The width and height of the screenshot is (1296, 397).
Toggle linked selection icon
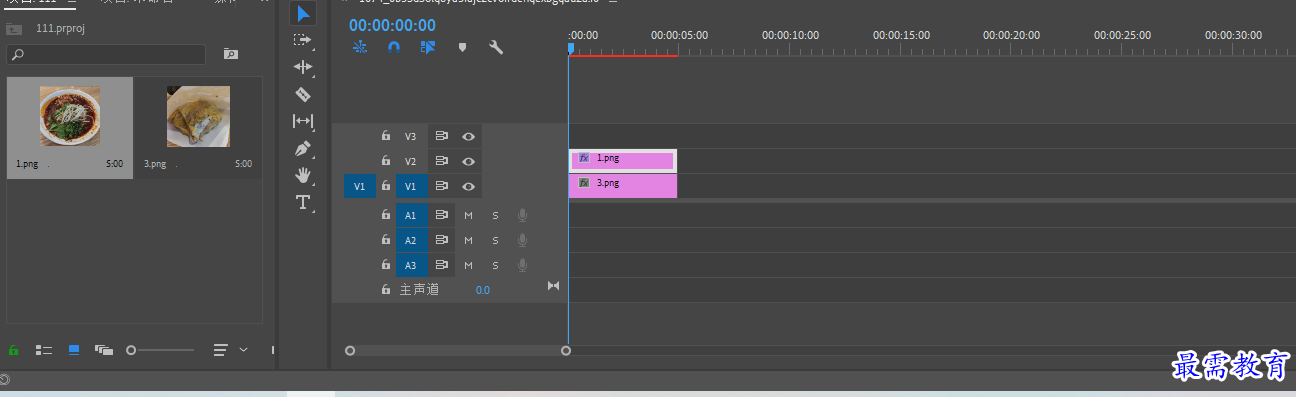tap(428, 47)
